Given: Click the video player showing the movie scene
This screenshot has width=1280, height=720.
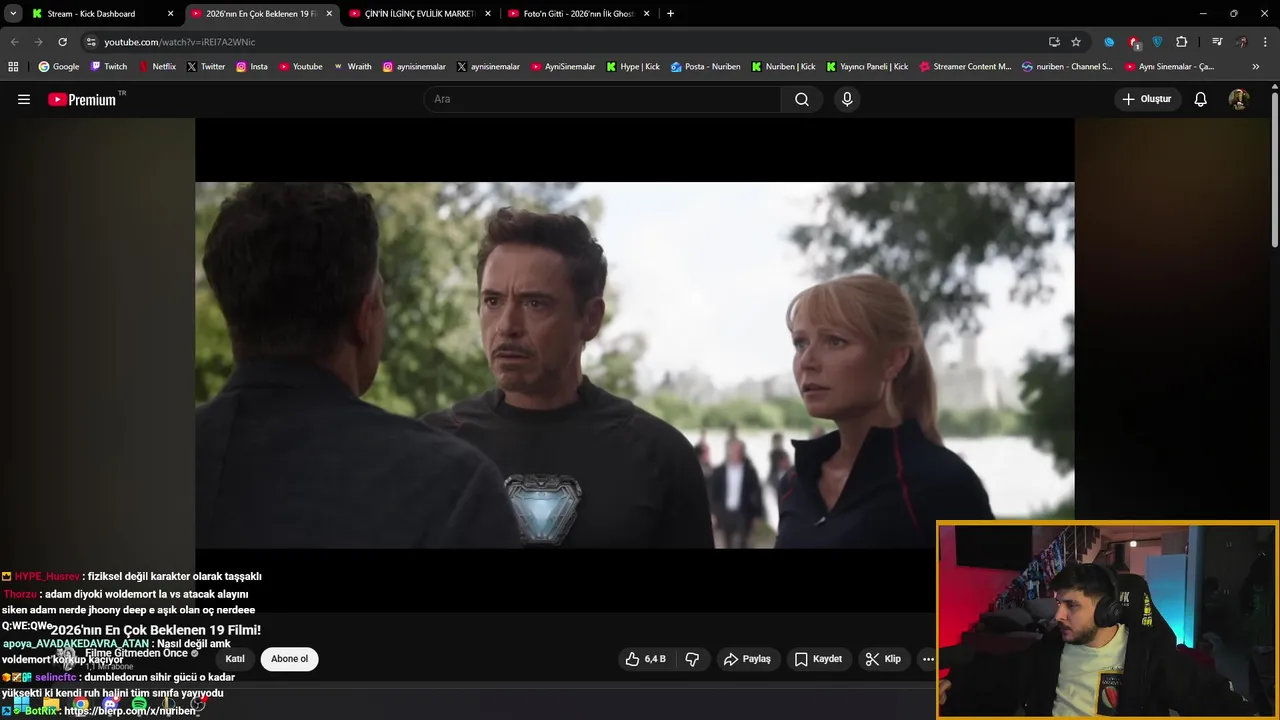Looking at the screenshot, I should pos(634,365).
